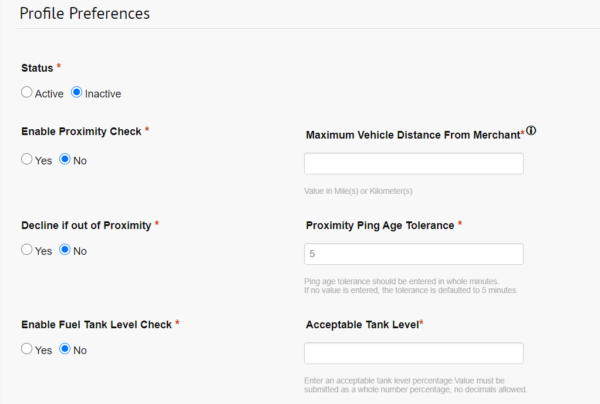The height and width of the screenshot is (404, 600).
Task: Click the Decline if out of Proximity label
Action: [86, 224]
